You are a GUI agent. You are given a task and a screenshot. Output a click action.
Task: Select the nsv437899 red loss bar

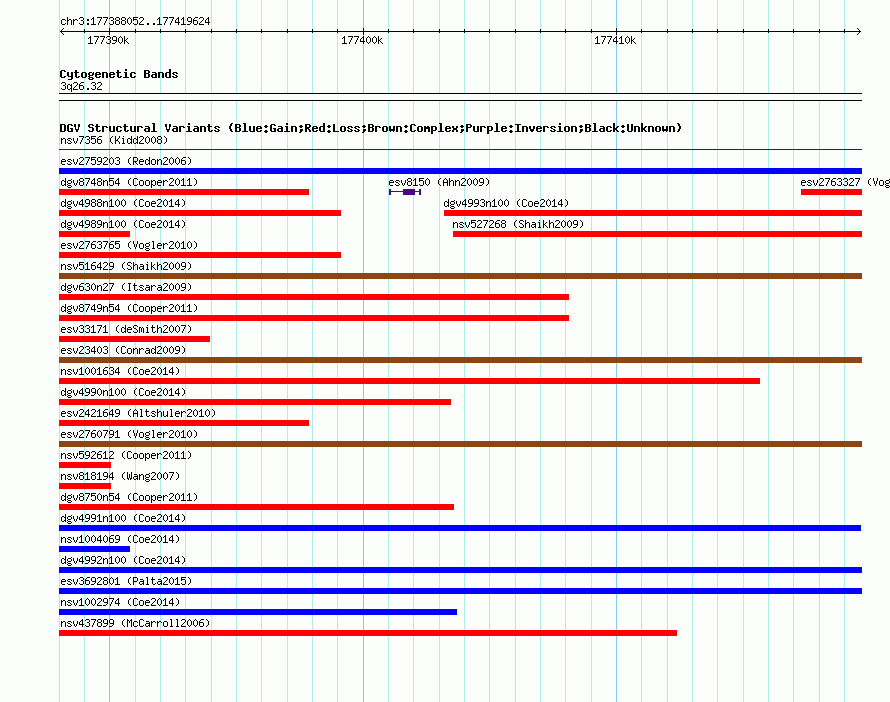[x=368, y=633]
